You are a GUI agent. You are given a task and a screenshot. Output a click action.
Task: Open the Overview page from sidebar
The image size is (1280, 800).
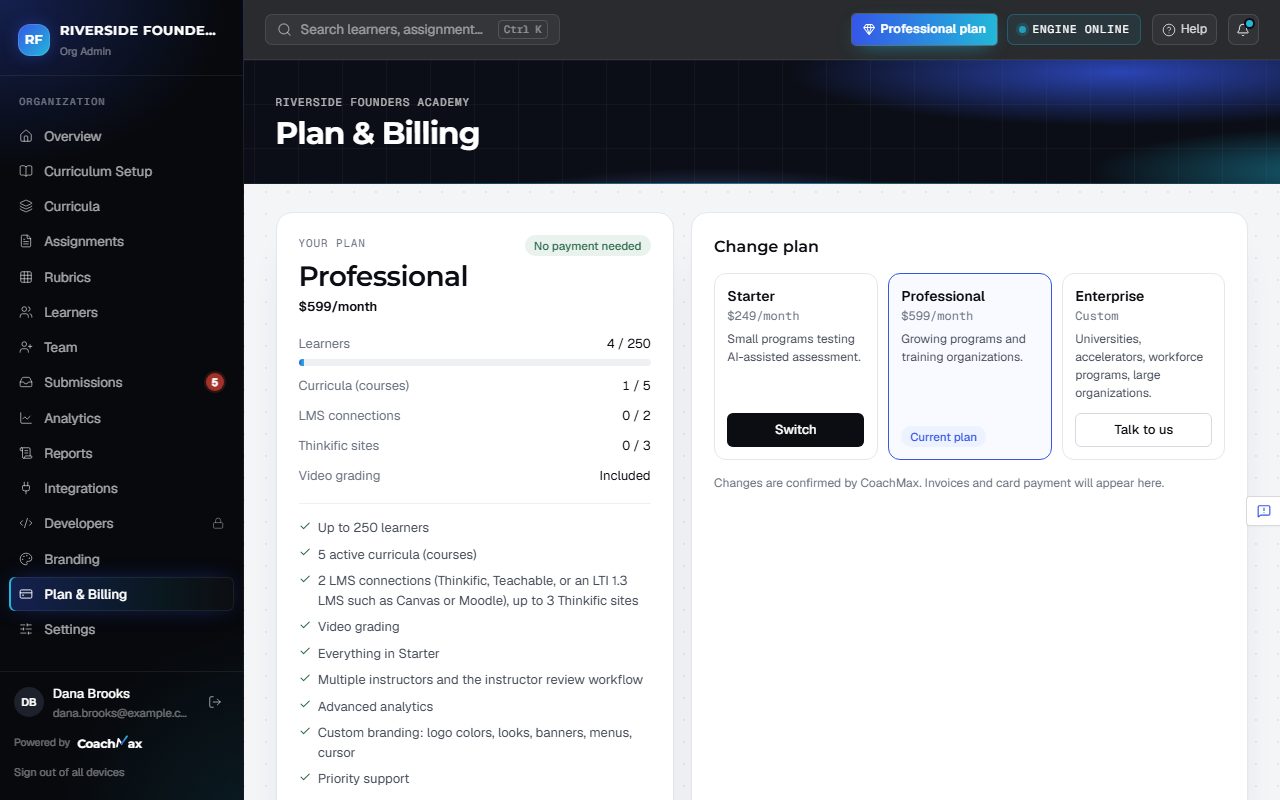point(121,136)
